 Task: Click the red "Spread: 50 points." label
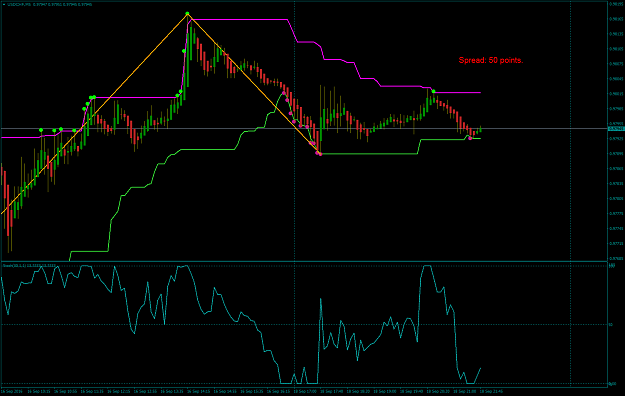[x=491, y=60]
